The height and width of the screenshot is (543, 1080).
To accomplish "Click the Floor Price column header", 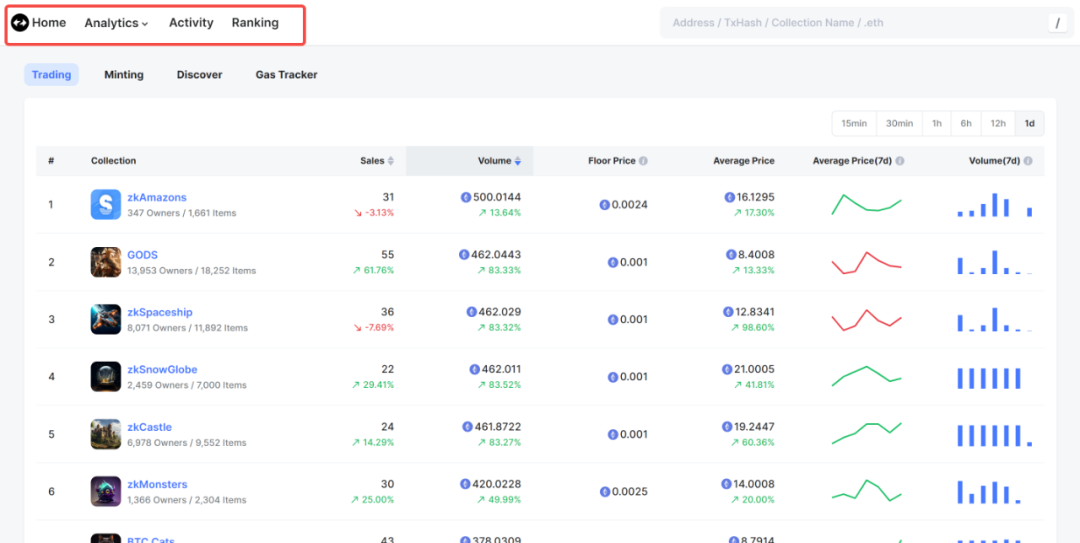I will [612, 161].
